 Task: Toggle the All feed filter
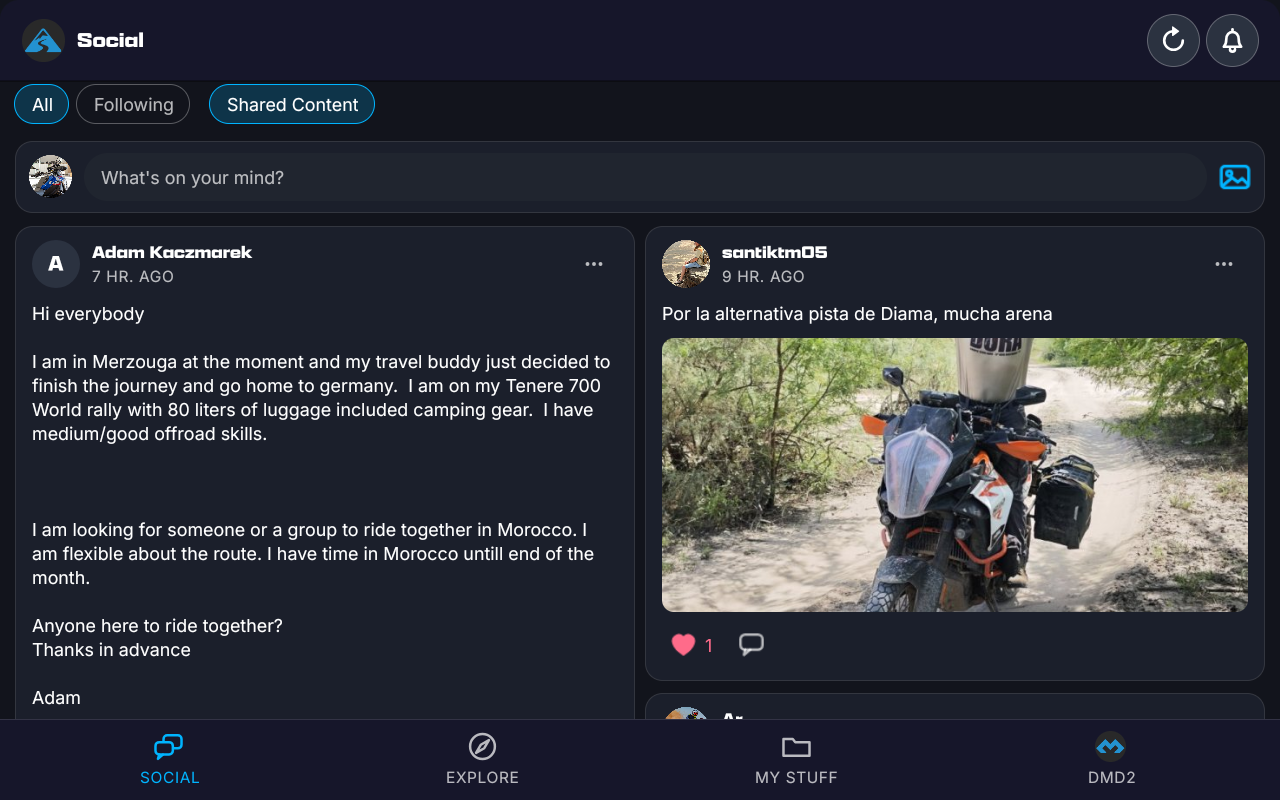tap(42, 104)
